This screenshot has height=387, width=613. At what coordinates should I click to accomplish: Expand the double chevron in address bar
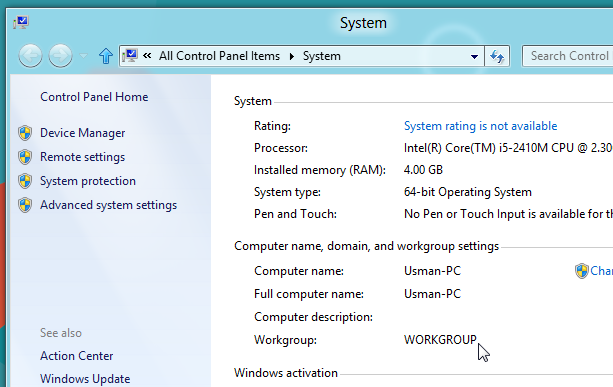tap(147, 56)
